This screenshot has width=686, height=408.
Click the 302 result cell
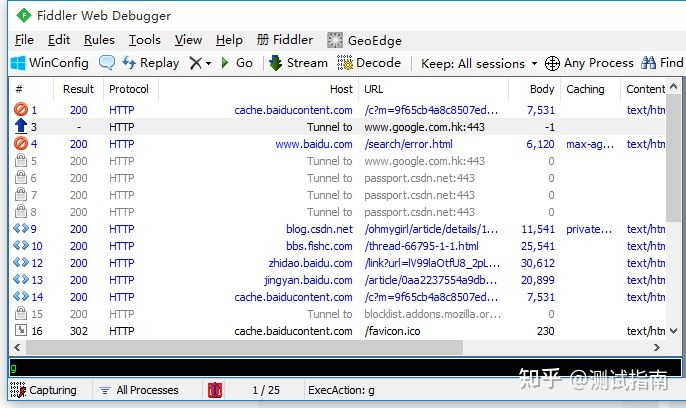79,331
